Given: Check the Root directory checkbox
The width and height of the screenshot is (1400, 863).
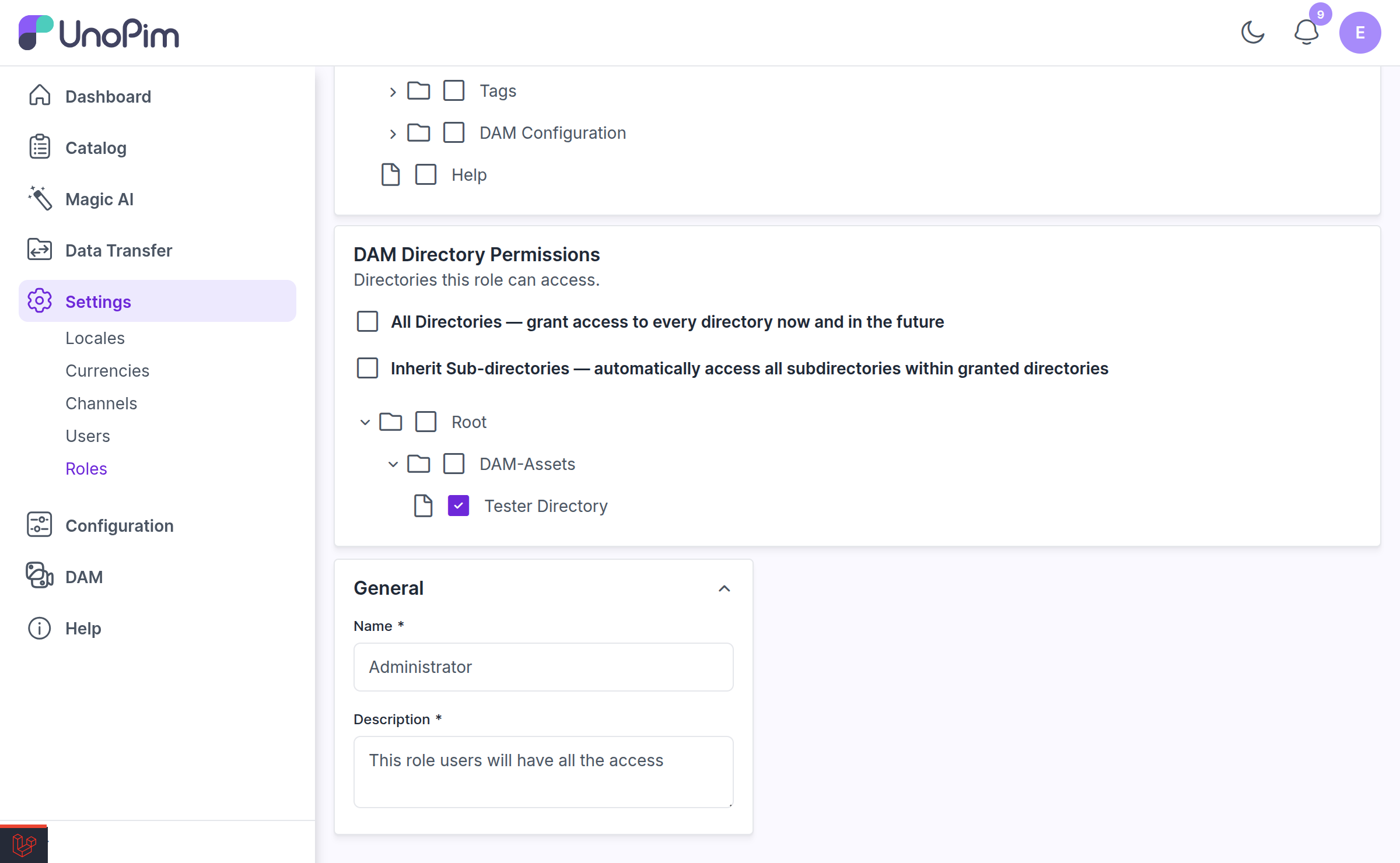Looking at the screenshot, I should pyautogui.click(x=426, y=422).
